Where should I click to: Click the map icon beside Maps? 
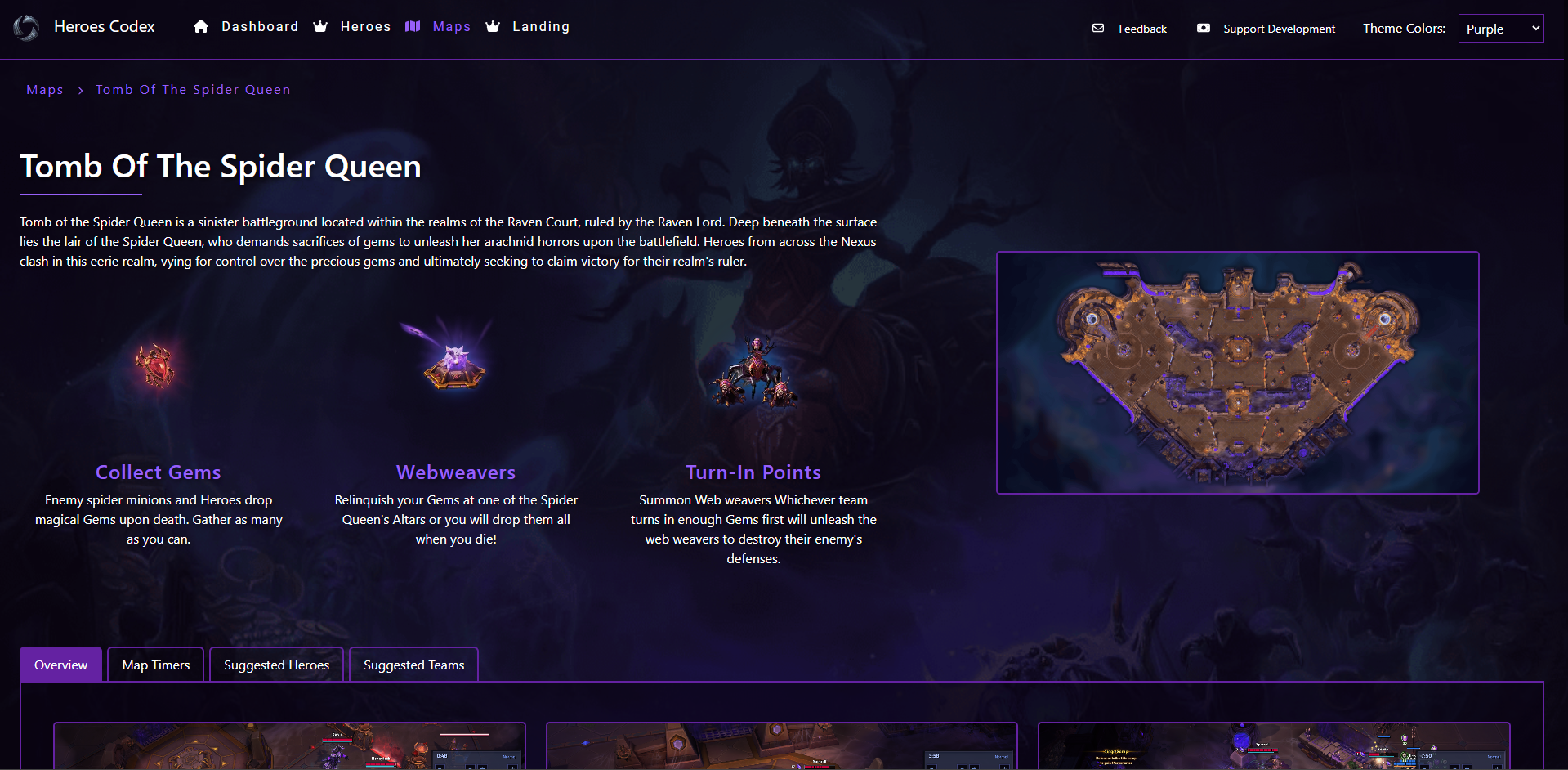(x=413, y=27)
